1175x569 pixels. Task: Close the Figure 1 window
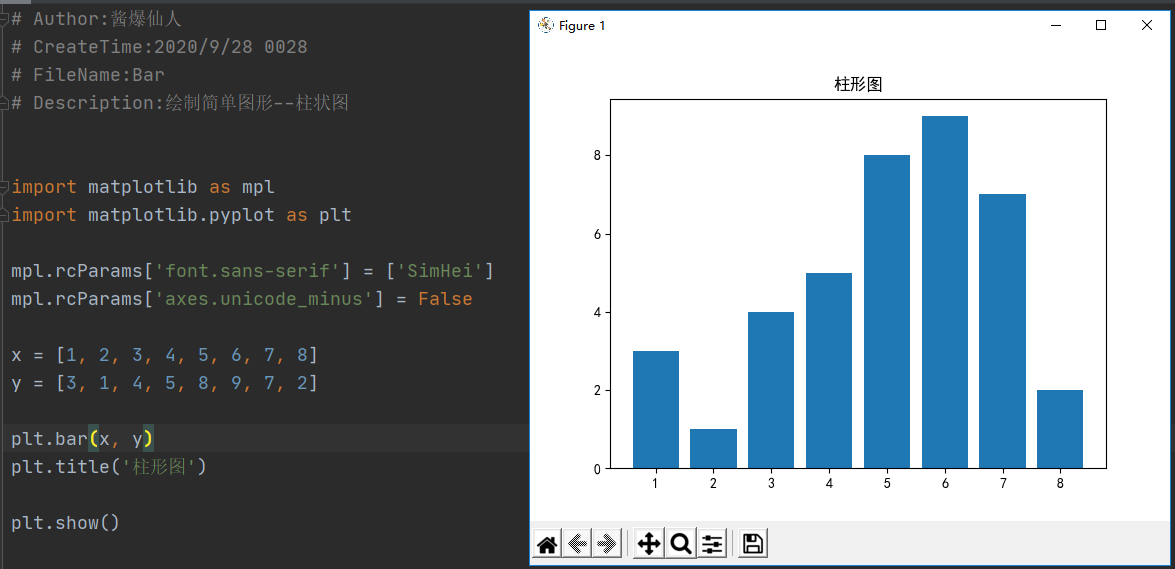tap(1147, 25)
